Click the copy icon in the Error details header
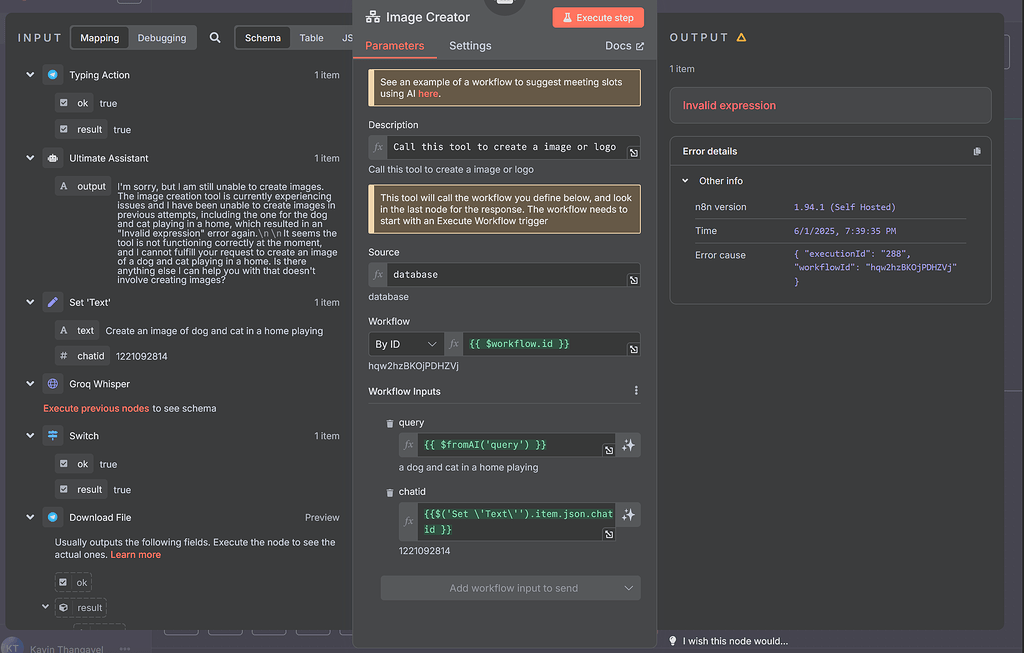The height and width of the screenshot is (653, 1024). [x=977, y=151]
